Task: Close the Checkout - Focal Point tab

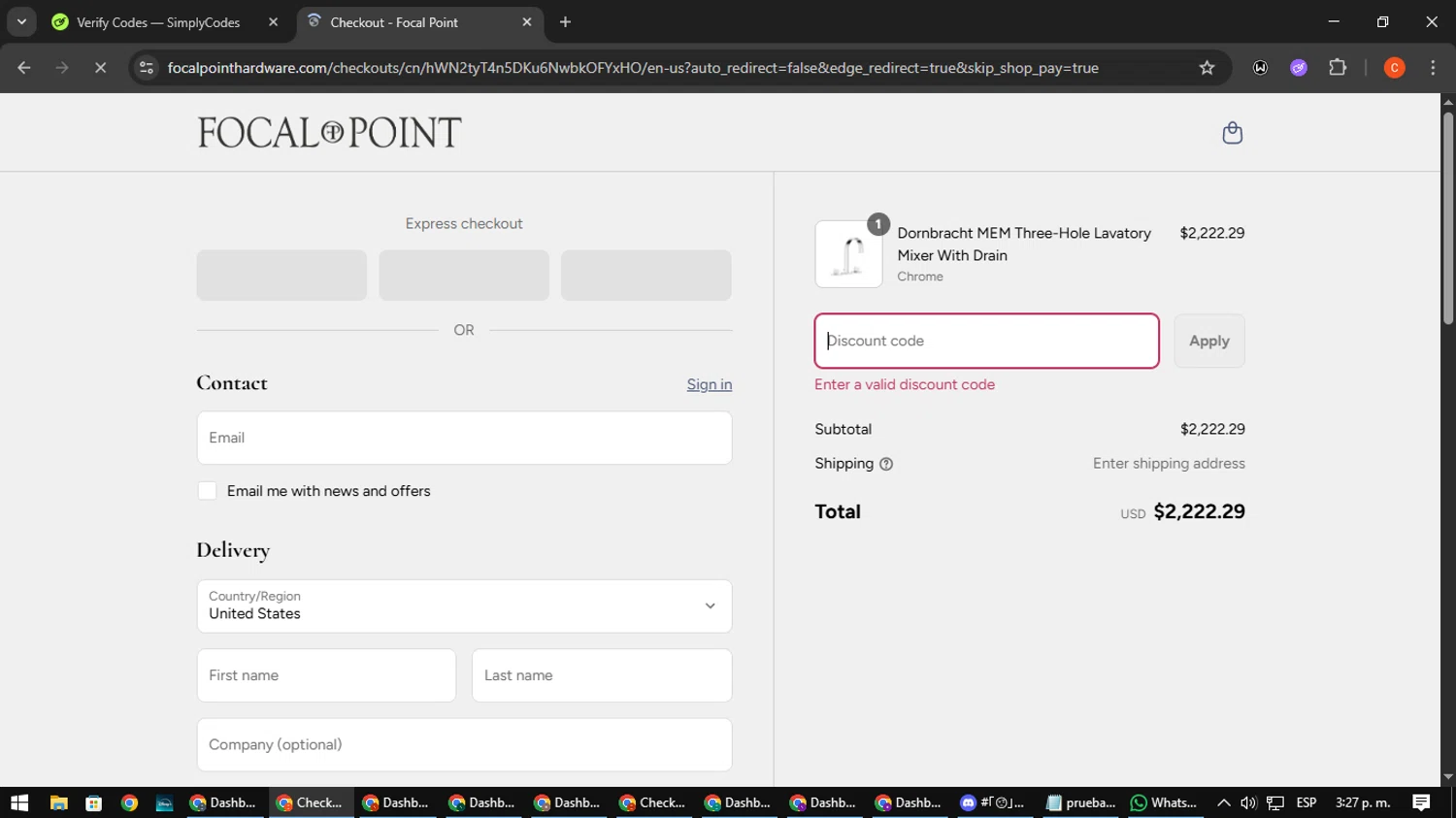Action: click(527, 22)
